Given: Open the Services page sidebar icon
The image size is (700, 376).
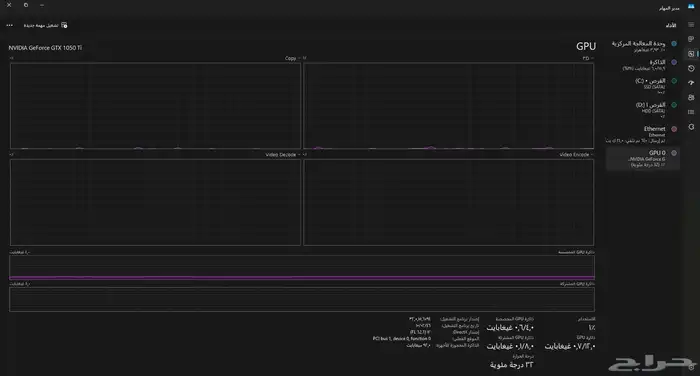Looking at the screenshot, I should click(x=691, y=127).
